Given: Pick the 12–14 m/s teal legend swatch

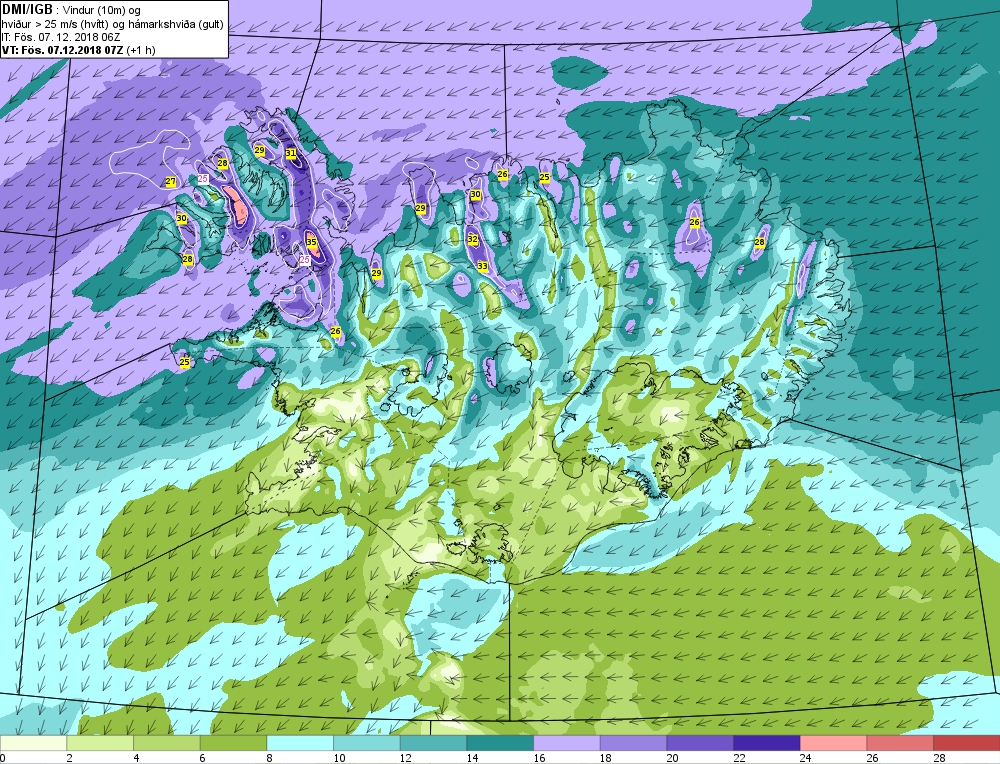Looking at the screenshot, I should 433,743.
